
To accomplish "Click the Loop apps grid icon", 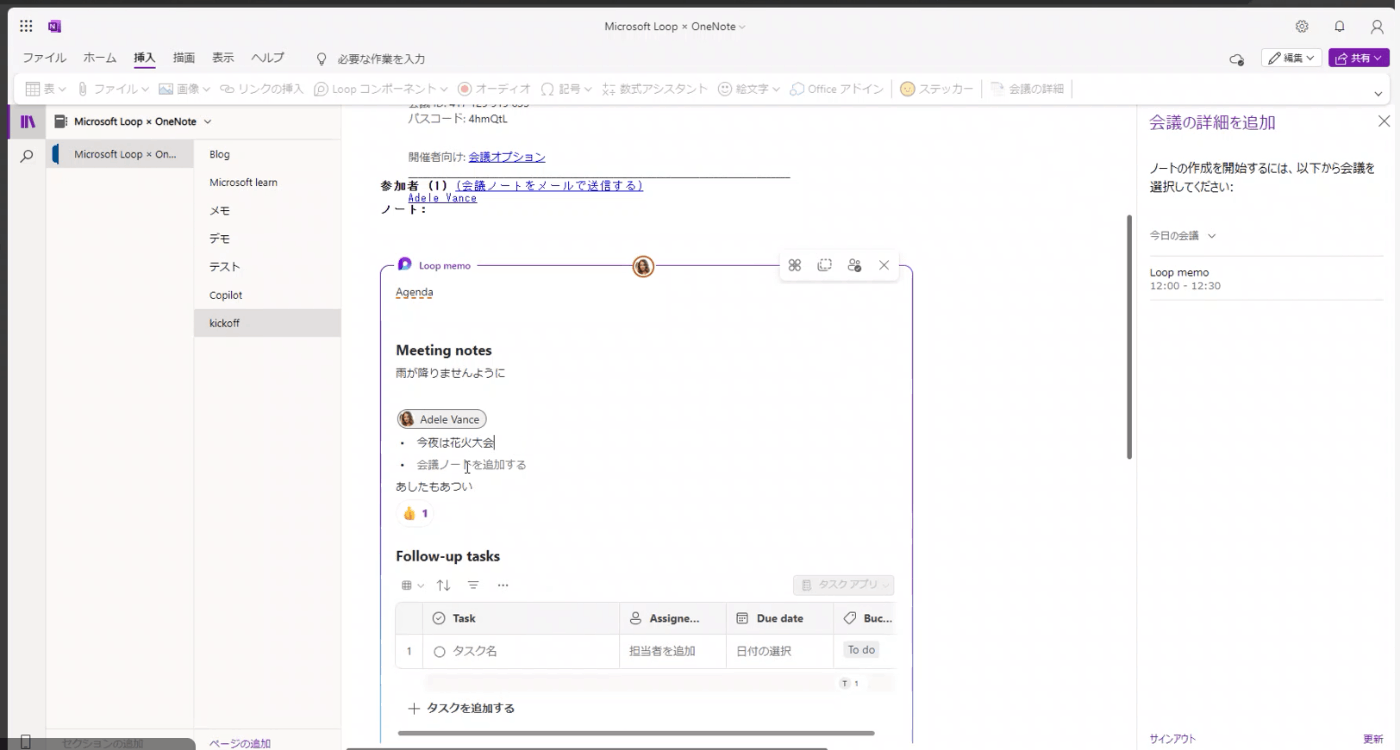I will click(x=795, y=265).
